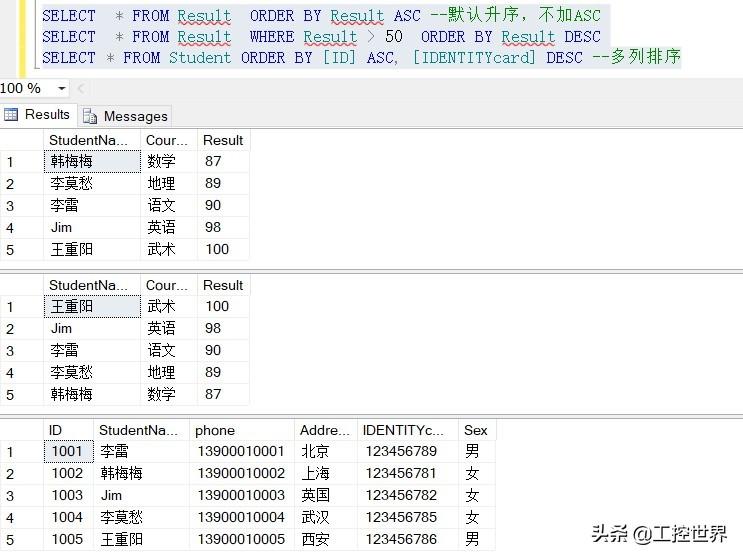Select Result column header in second grid

(223, 285)
